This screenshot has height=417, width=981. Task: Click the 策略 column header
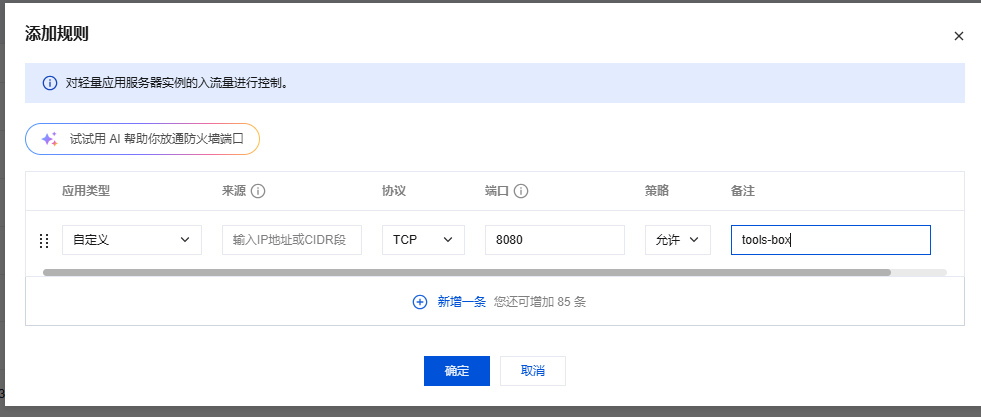click(656, 191)
